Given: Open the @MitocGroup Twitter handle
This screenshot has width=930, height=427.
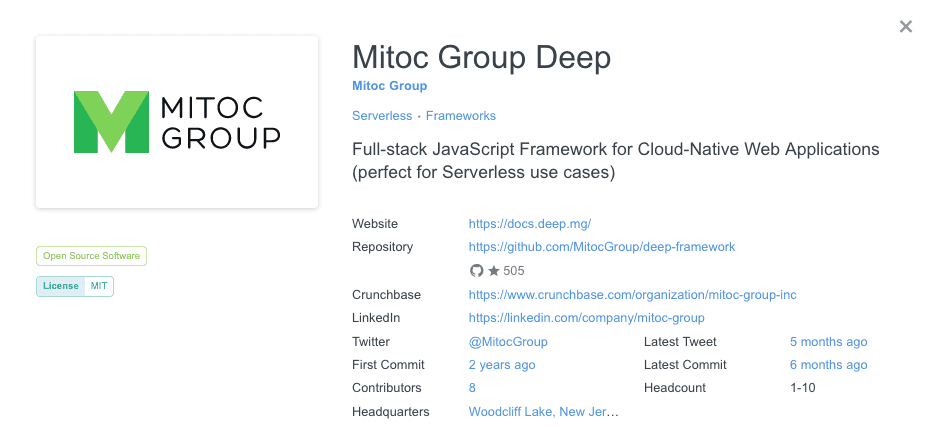Looking at the screenshot, I should coord(508,342).
